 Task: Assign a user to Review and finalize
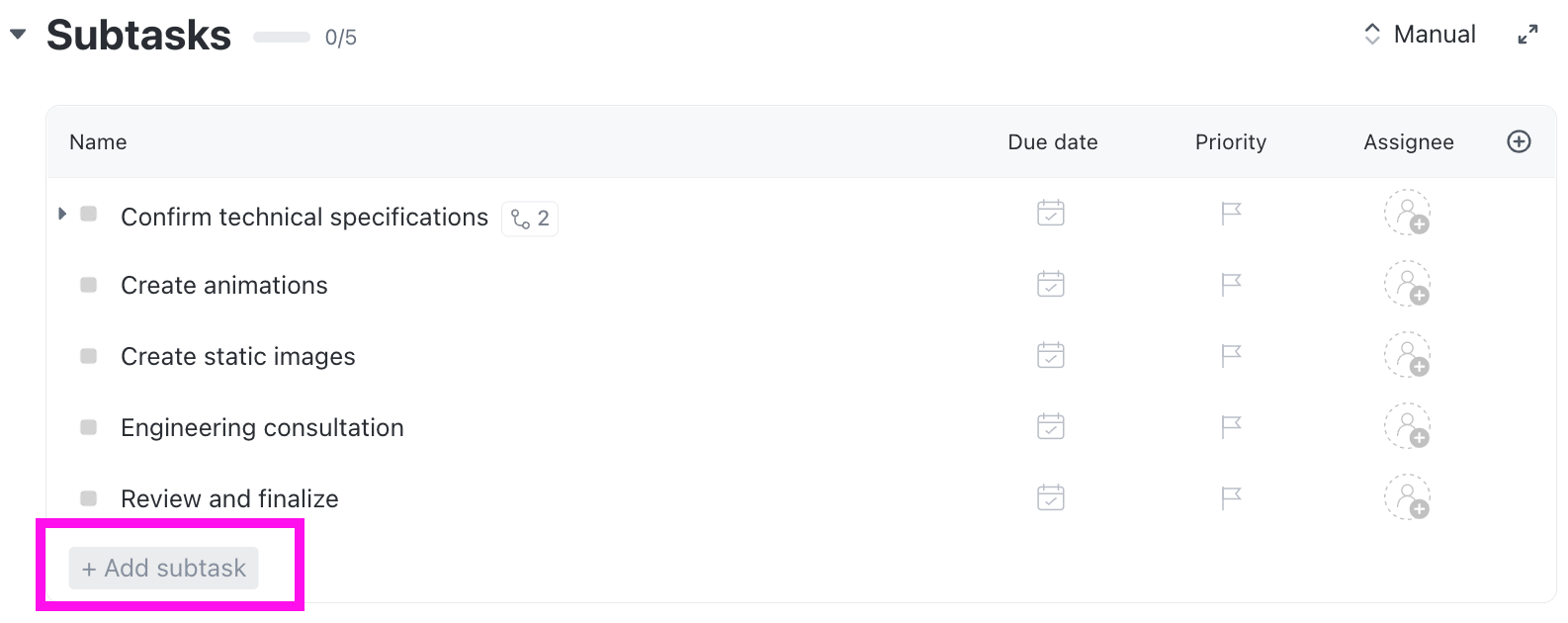coord(1407,497)
